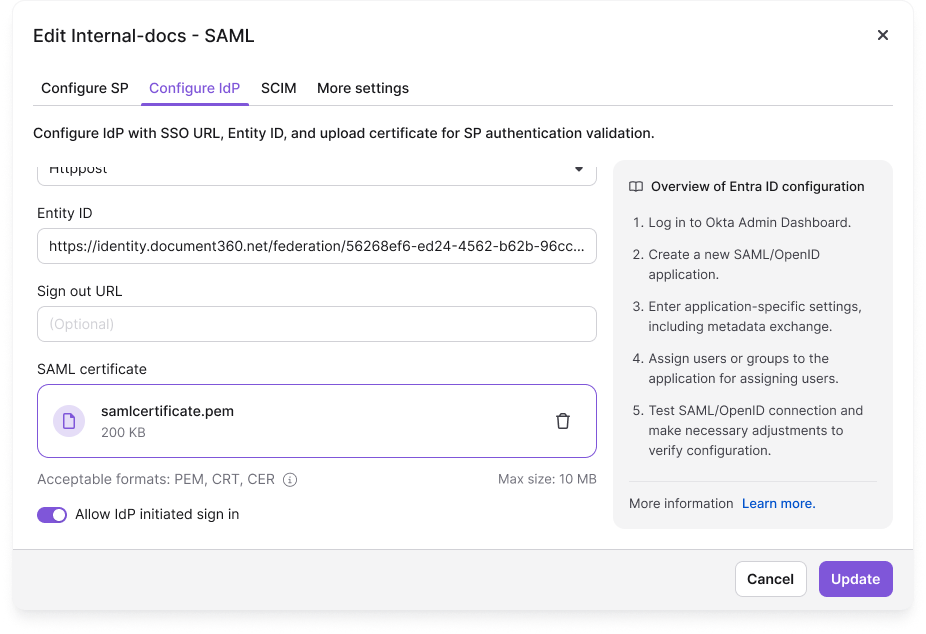Go to the More settings tab

click(363, 88)
